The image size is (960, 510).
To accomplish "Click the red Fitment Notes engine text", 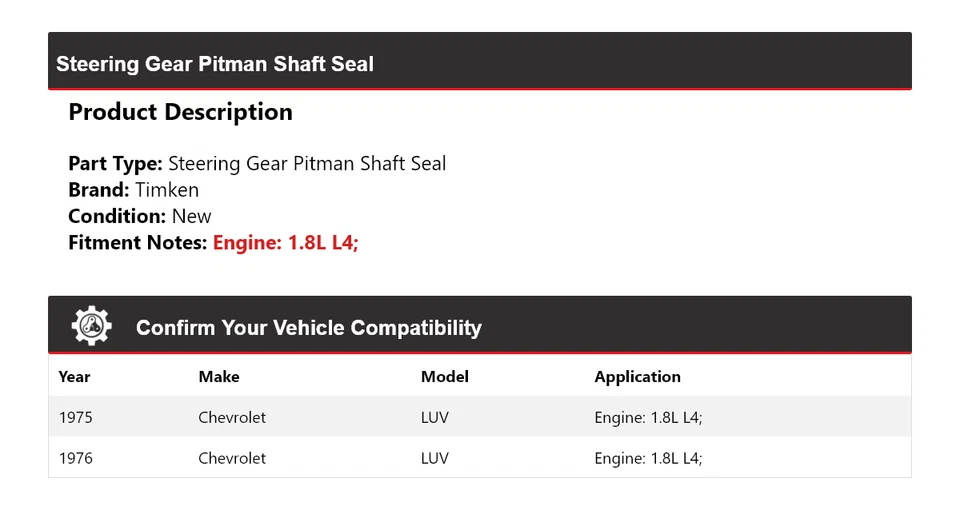I will [285, 242].
